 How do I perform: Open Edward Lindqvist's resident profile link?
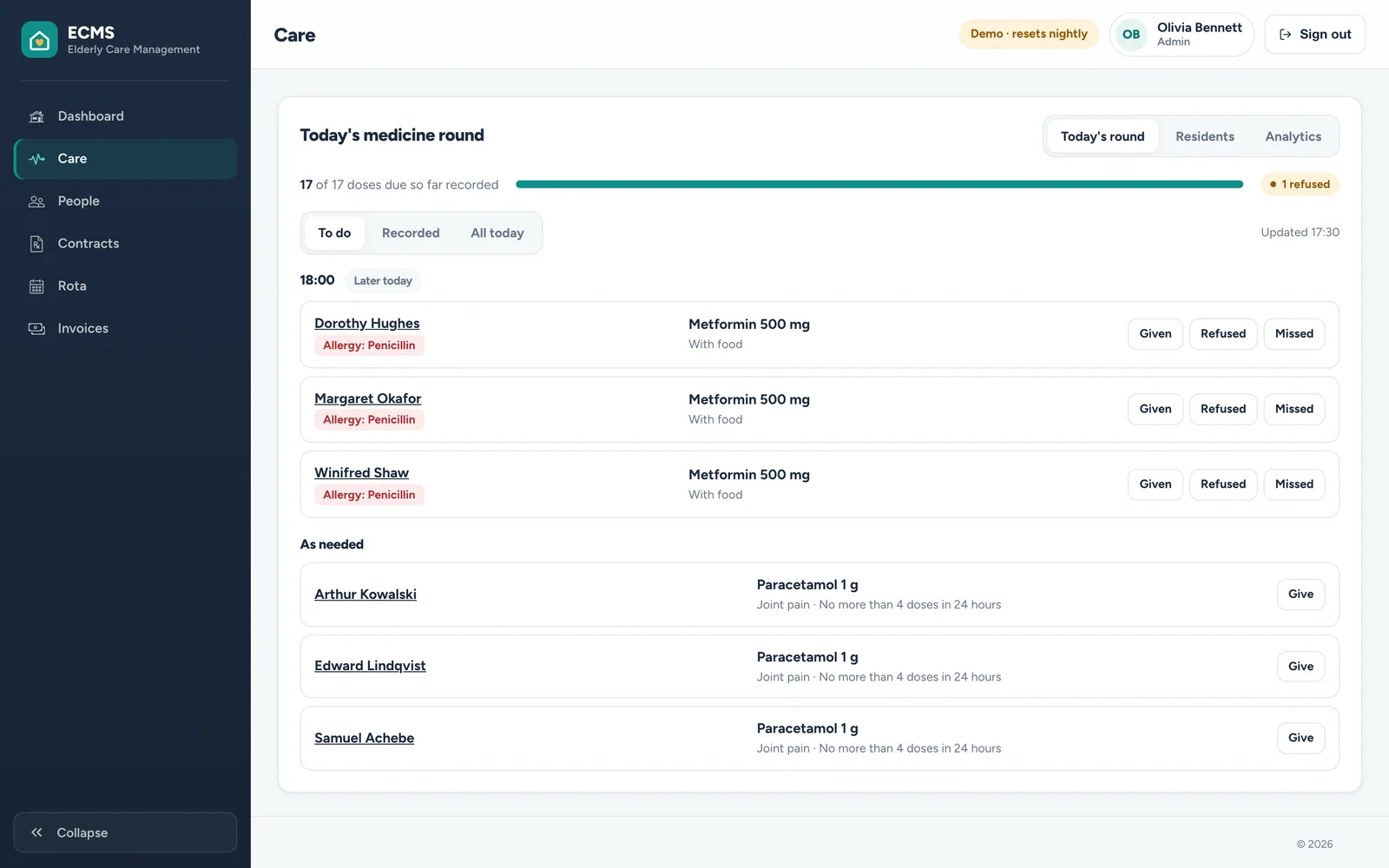coord(370,666)
